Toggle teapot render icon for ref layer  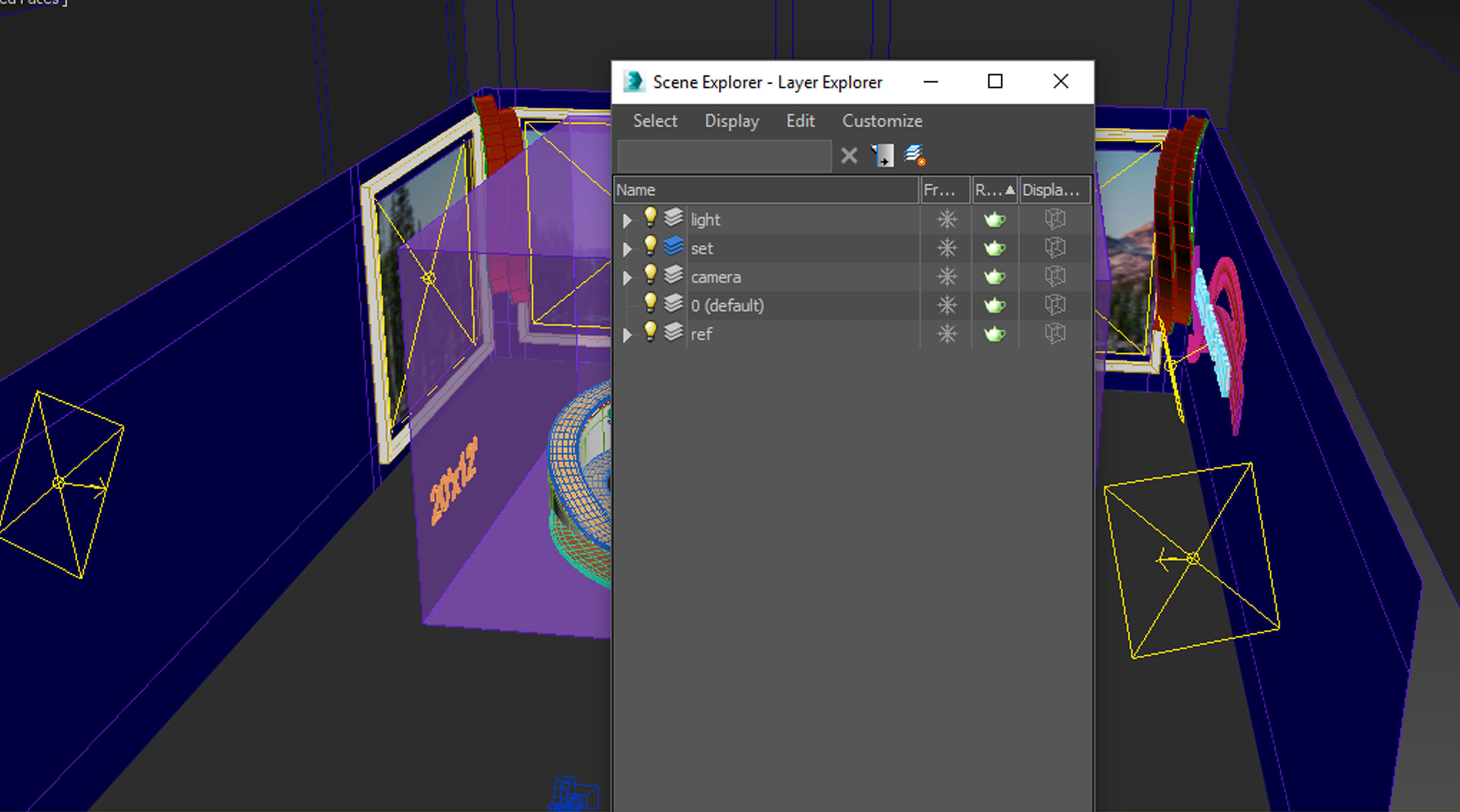[994, 334]
